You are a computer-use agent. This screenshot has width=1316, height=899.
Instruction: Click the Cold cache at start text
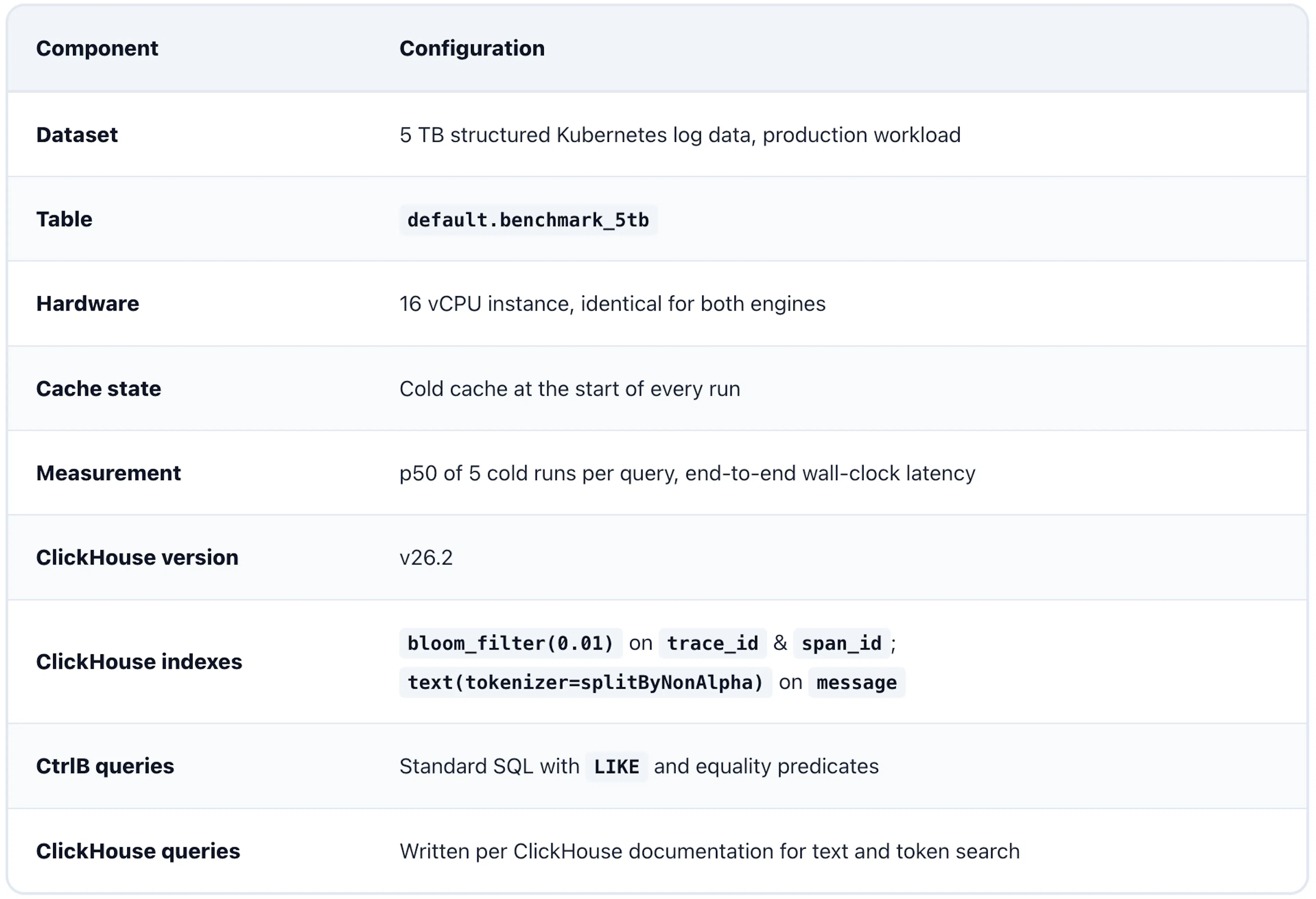(x=570, y=389)
